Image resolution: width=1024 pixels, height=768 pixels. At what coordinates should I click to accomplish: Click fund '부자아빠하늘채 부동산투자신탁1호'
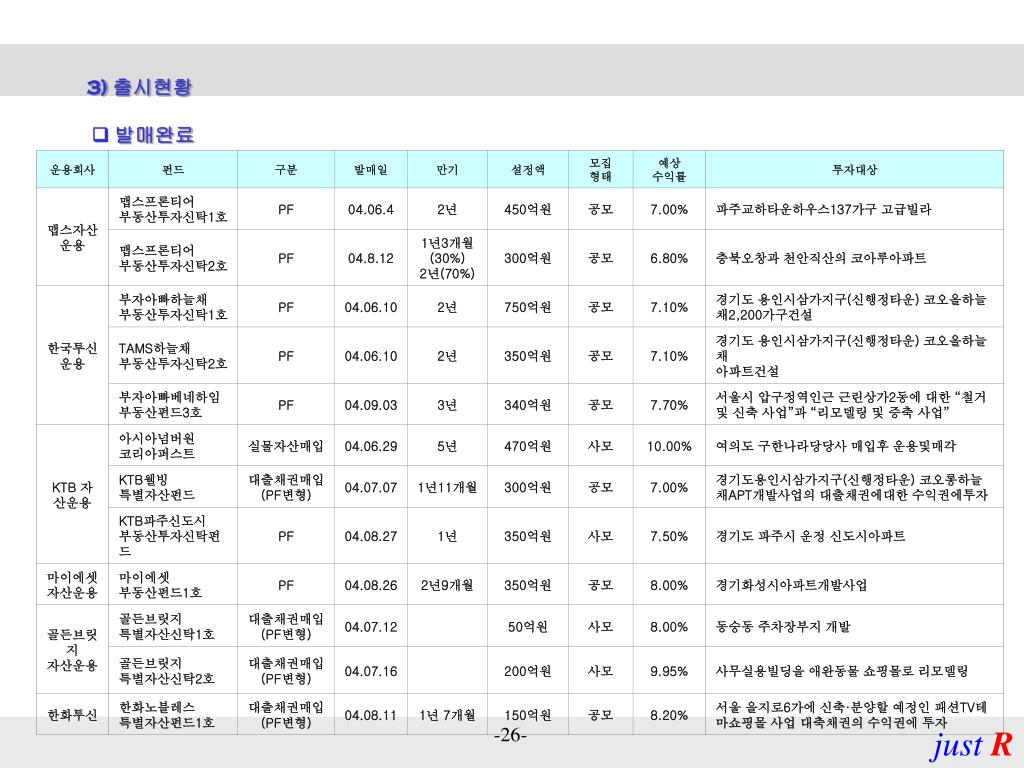point(173,307)
